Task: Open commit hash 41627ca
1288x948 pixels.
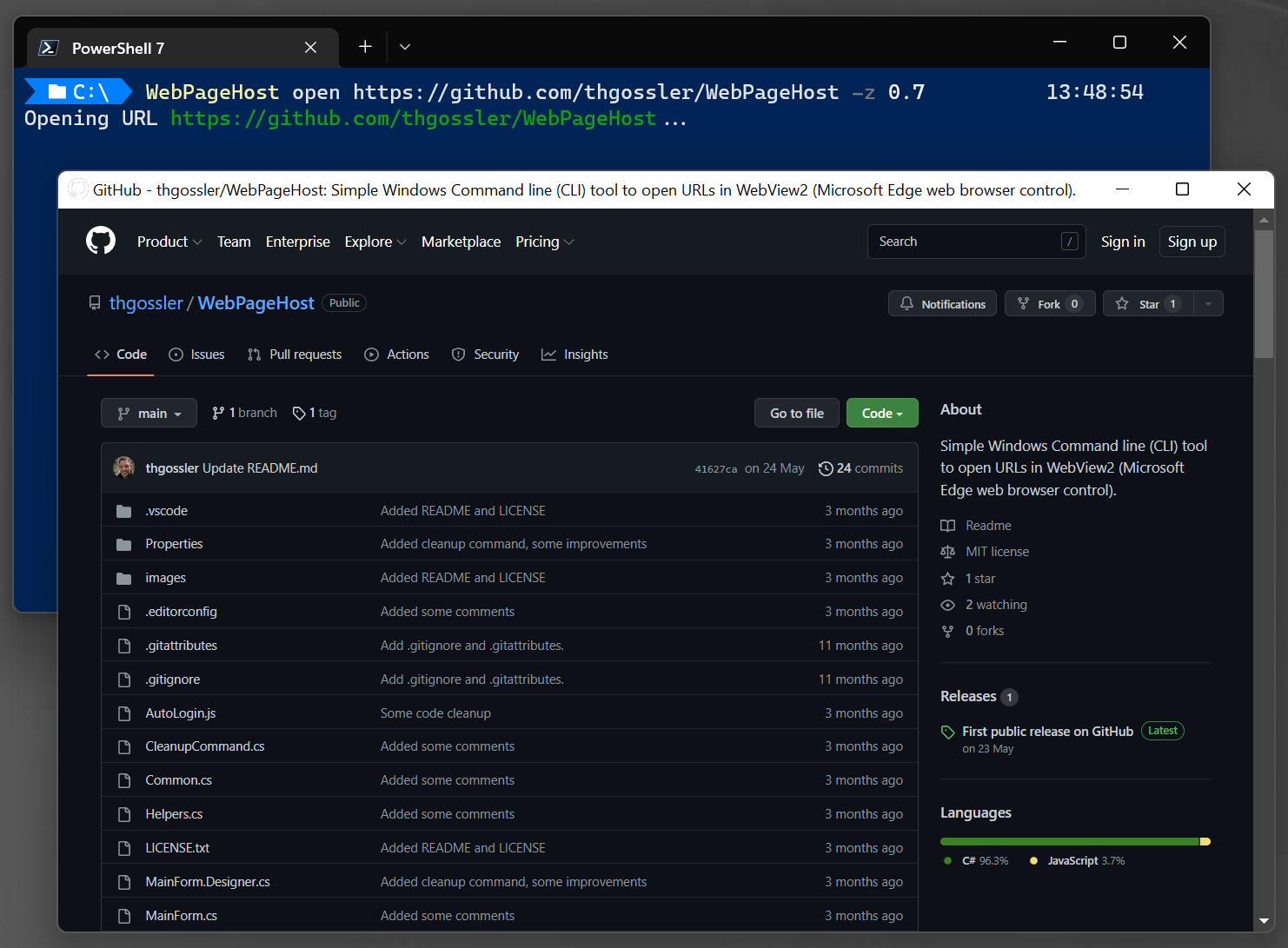Action: point(715,469)
